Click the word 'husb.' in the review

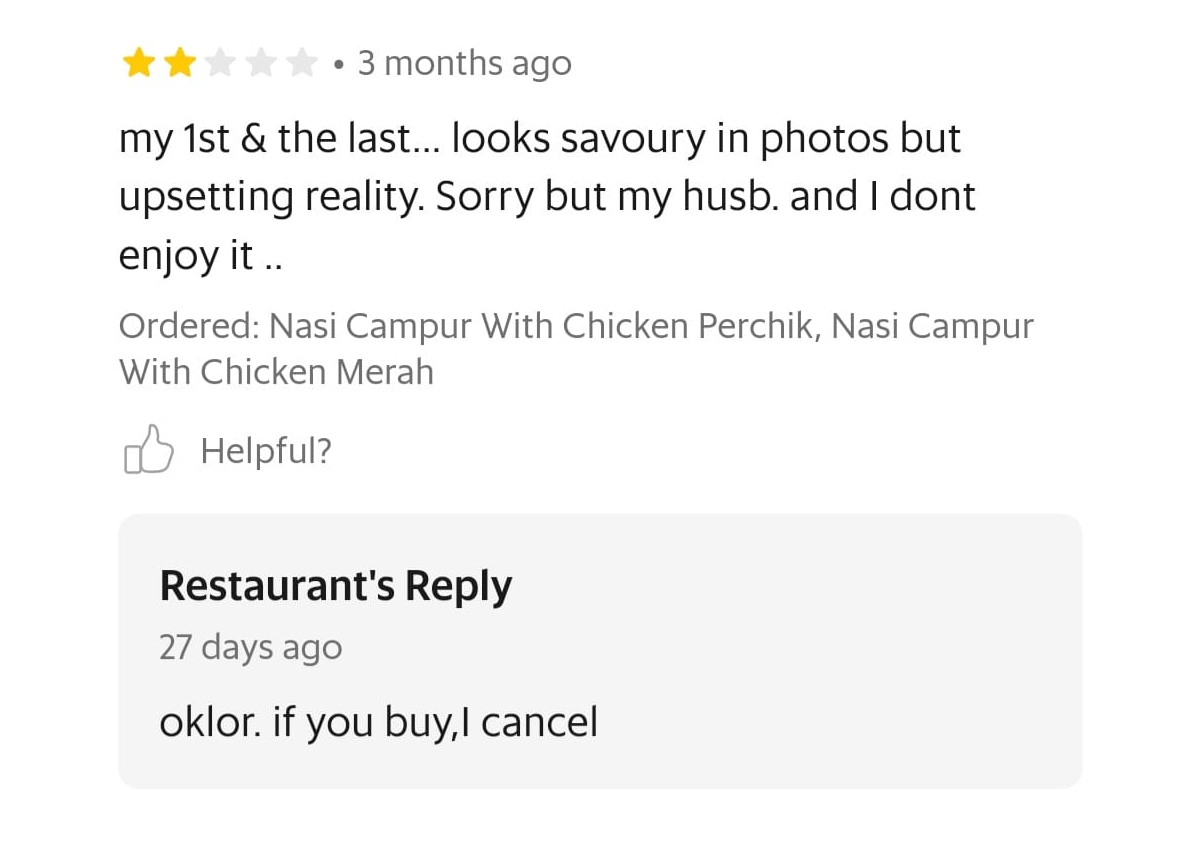(731, 197)
